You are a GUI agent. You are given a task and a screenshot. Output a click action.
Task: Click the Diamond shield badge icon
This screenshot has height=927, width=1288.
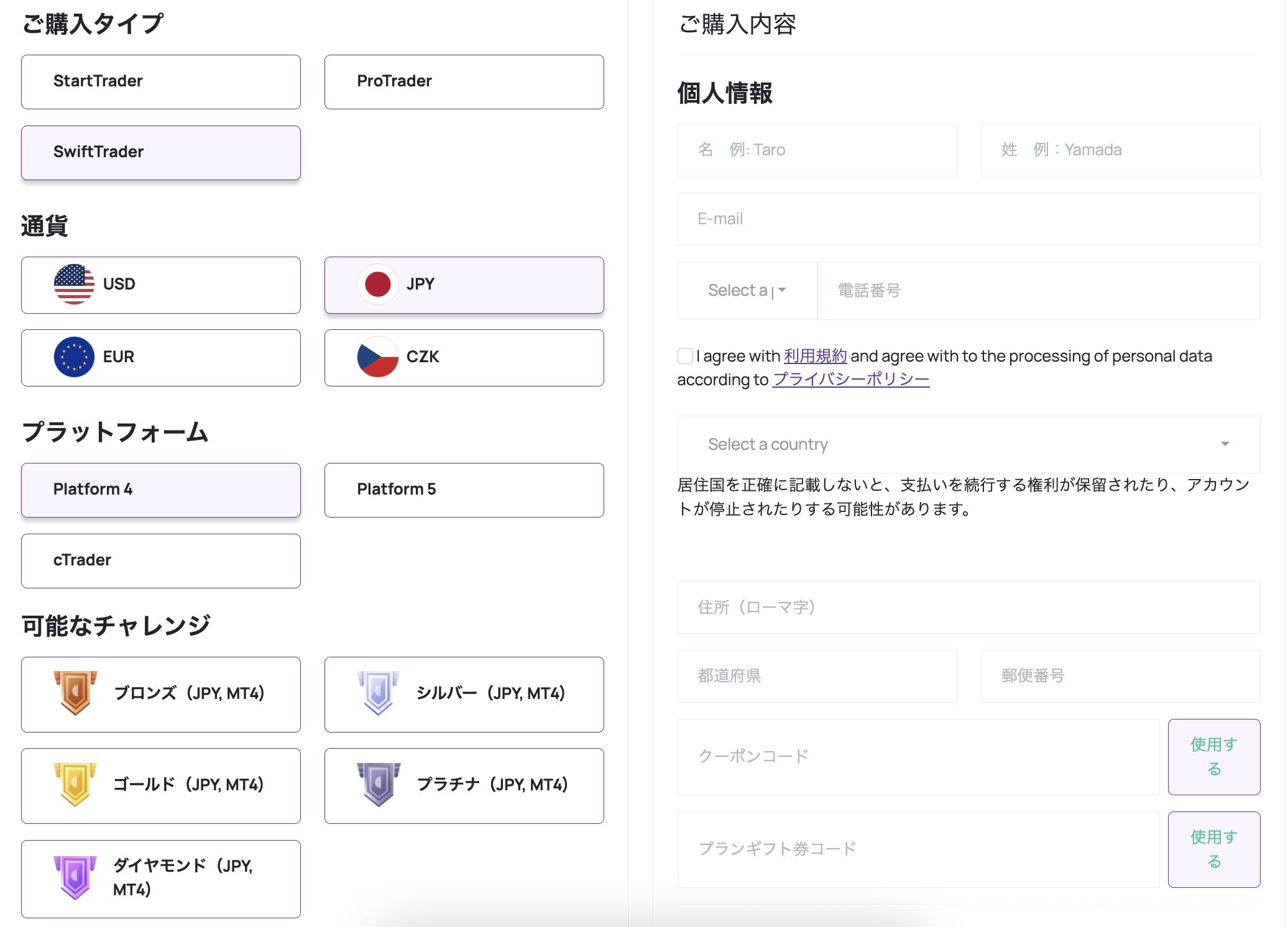pyautogui.click(x=75, y=877)
